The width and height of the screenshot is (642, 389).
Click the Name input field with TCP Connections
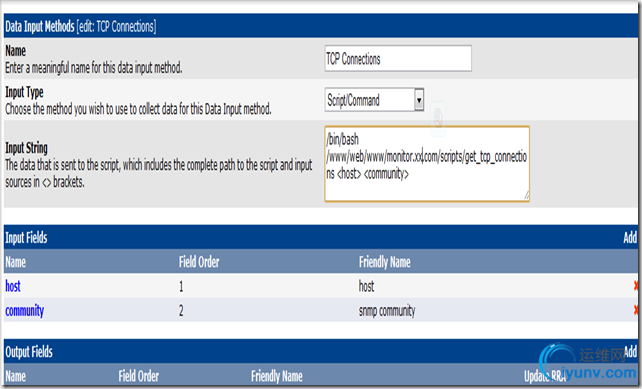point(398,59)
